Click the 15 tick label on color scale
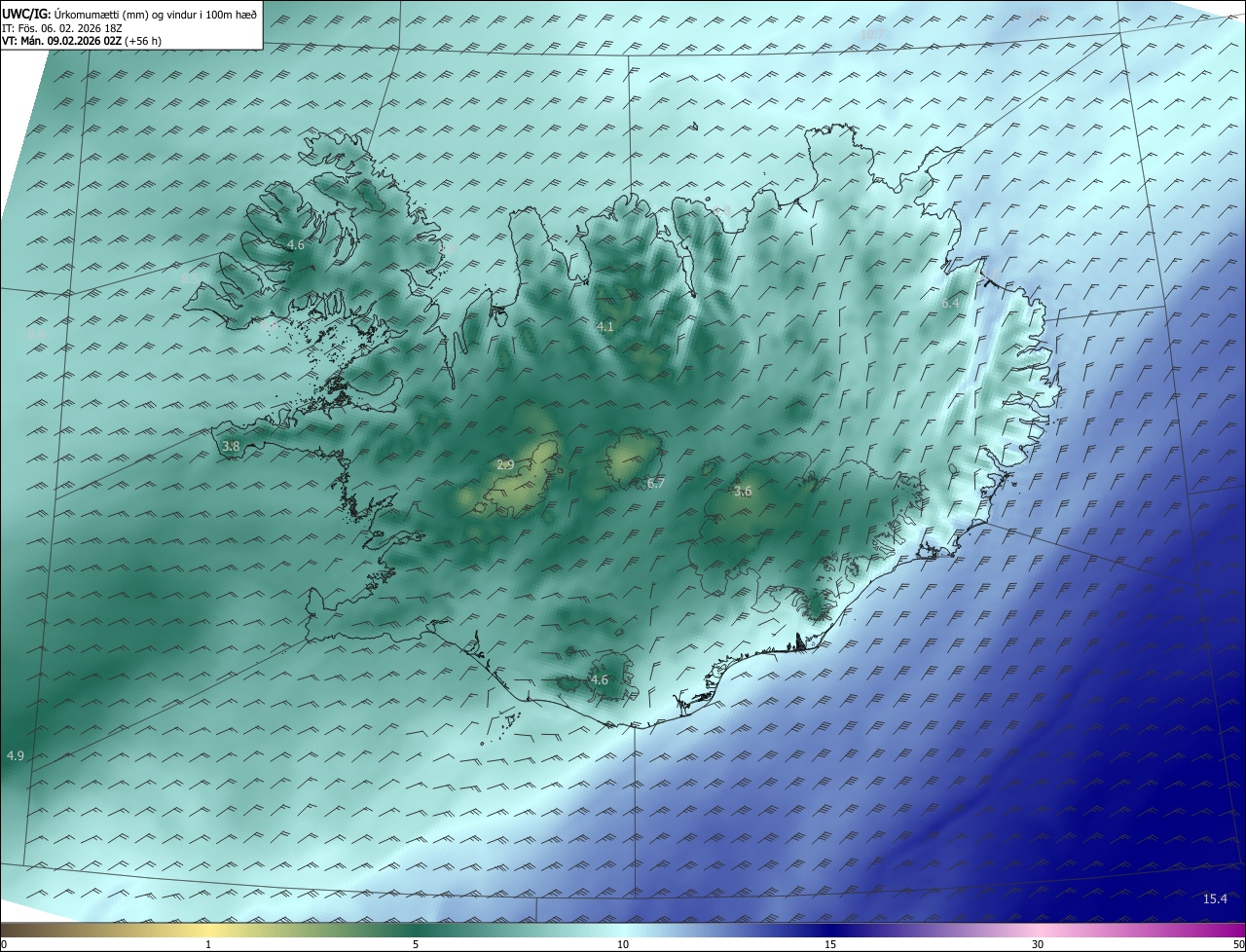 tap(830, 945)
